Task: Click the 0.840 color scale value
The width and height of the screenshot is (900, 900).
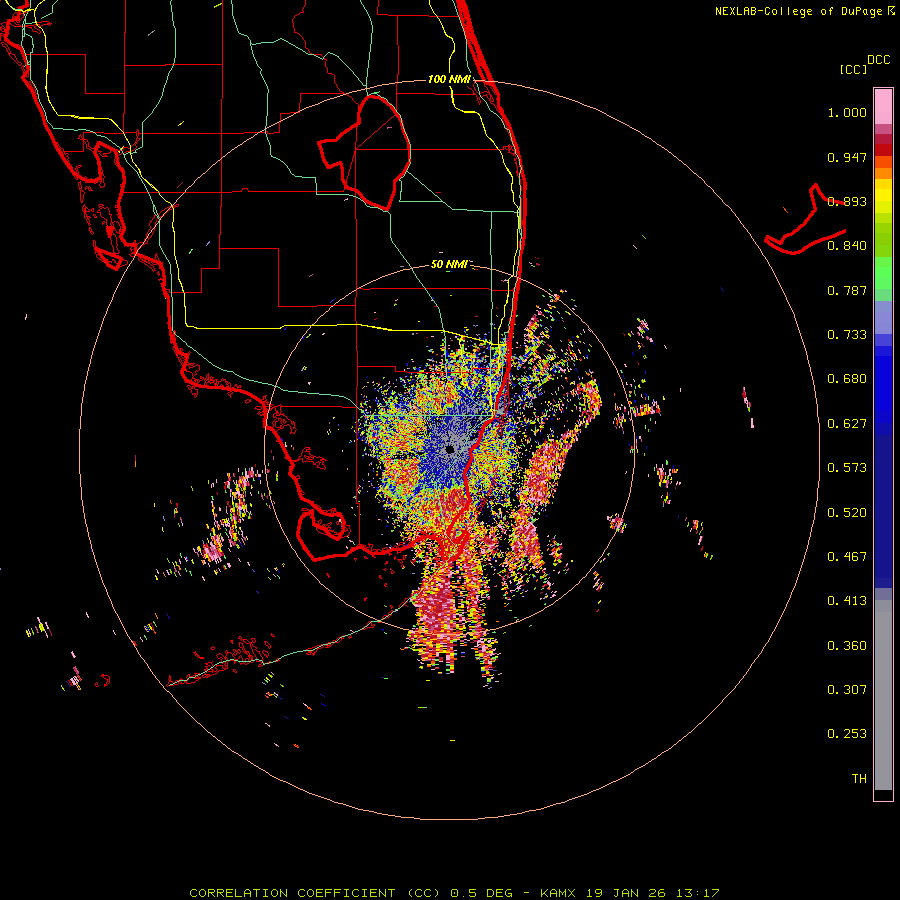Action: coord(847,246)
